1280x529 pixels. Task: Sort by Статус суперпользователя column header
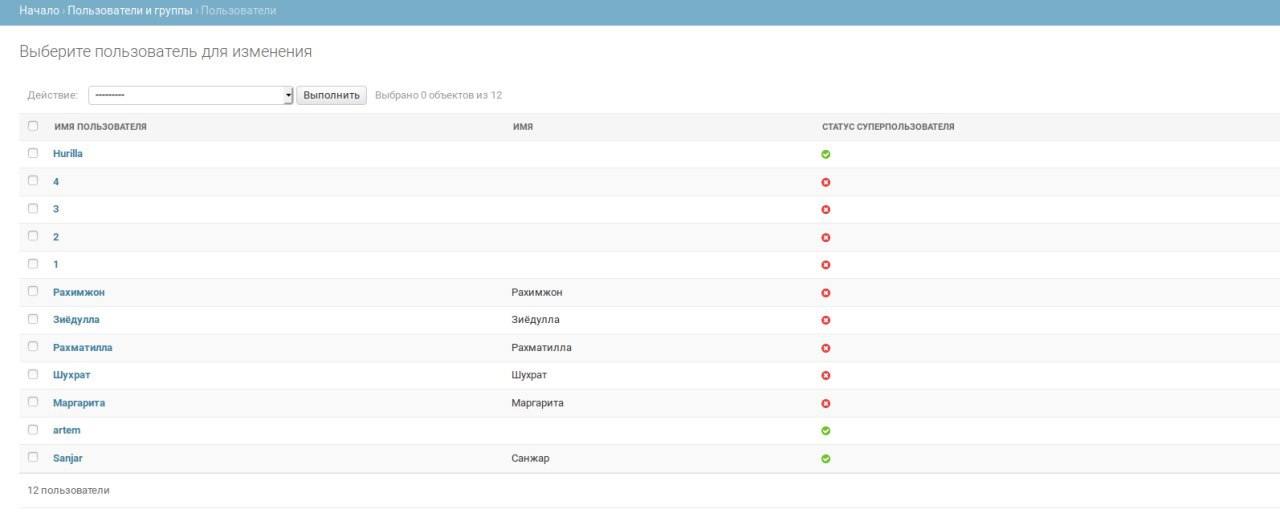(x=888, y=127)
